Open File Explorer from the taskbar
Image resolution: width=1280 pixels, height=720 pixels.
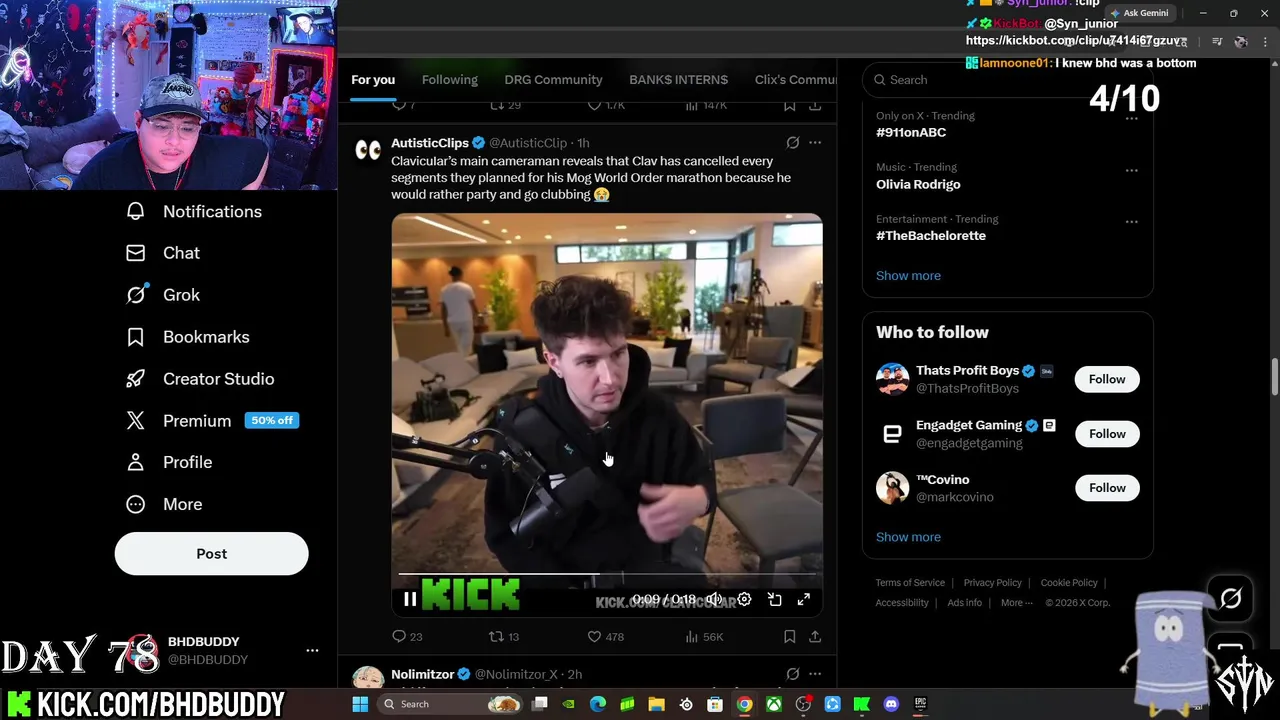point(656,704)
